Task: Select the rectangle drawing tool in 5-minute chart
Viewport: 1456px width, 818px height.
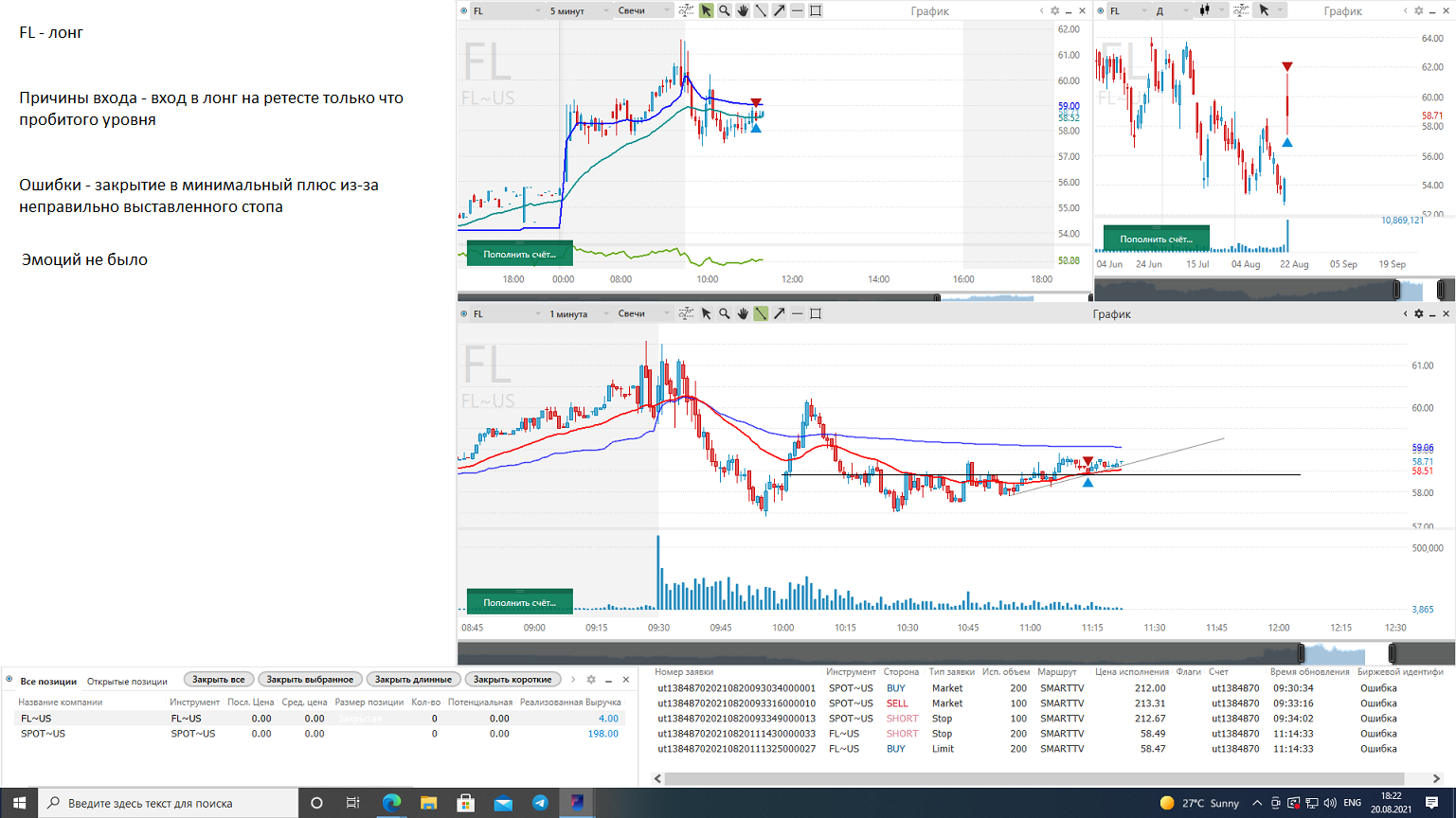Action: (x=816, y=10)
